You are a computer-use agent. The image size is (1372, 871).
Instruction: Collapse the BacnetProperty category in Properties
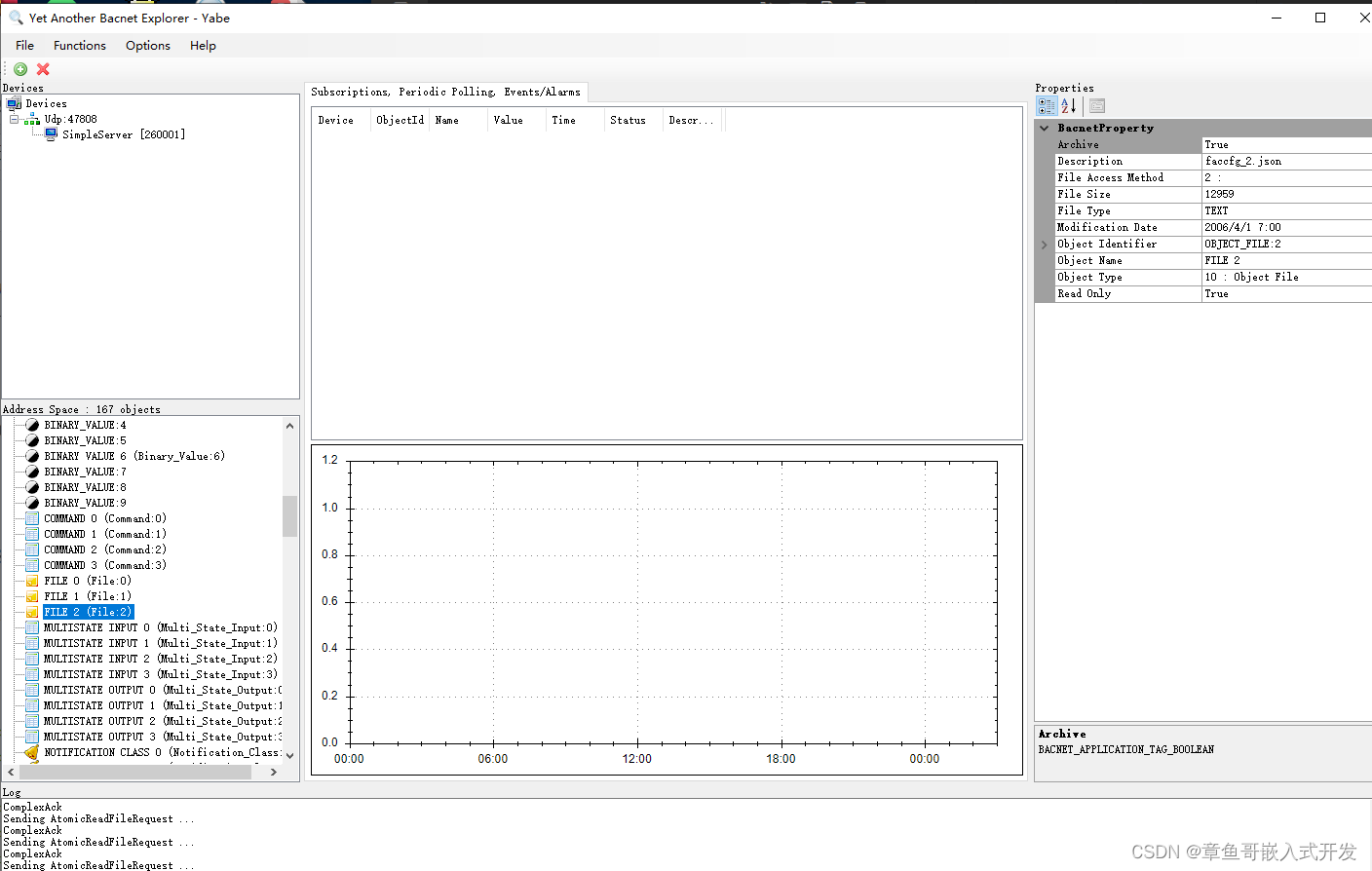tap(1043, 127)
